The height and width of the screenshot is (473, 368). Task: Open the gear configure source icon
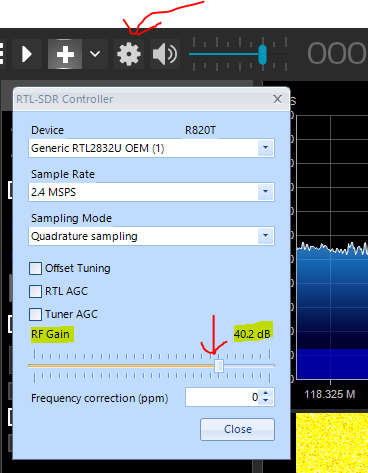coord(129,54)
